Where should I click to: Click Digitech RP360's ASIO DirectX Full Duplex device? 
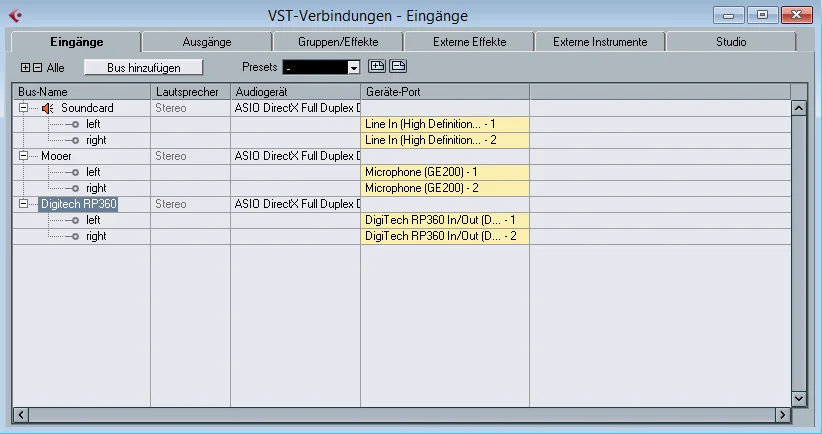[297, 204]
